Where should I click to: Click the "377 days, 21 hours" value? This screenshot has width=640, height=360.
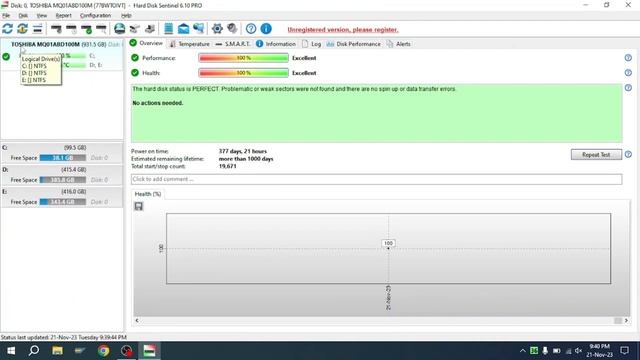coord(242,151)
